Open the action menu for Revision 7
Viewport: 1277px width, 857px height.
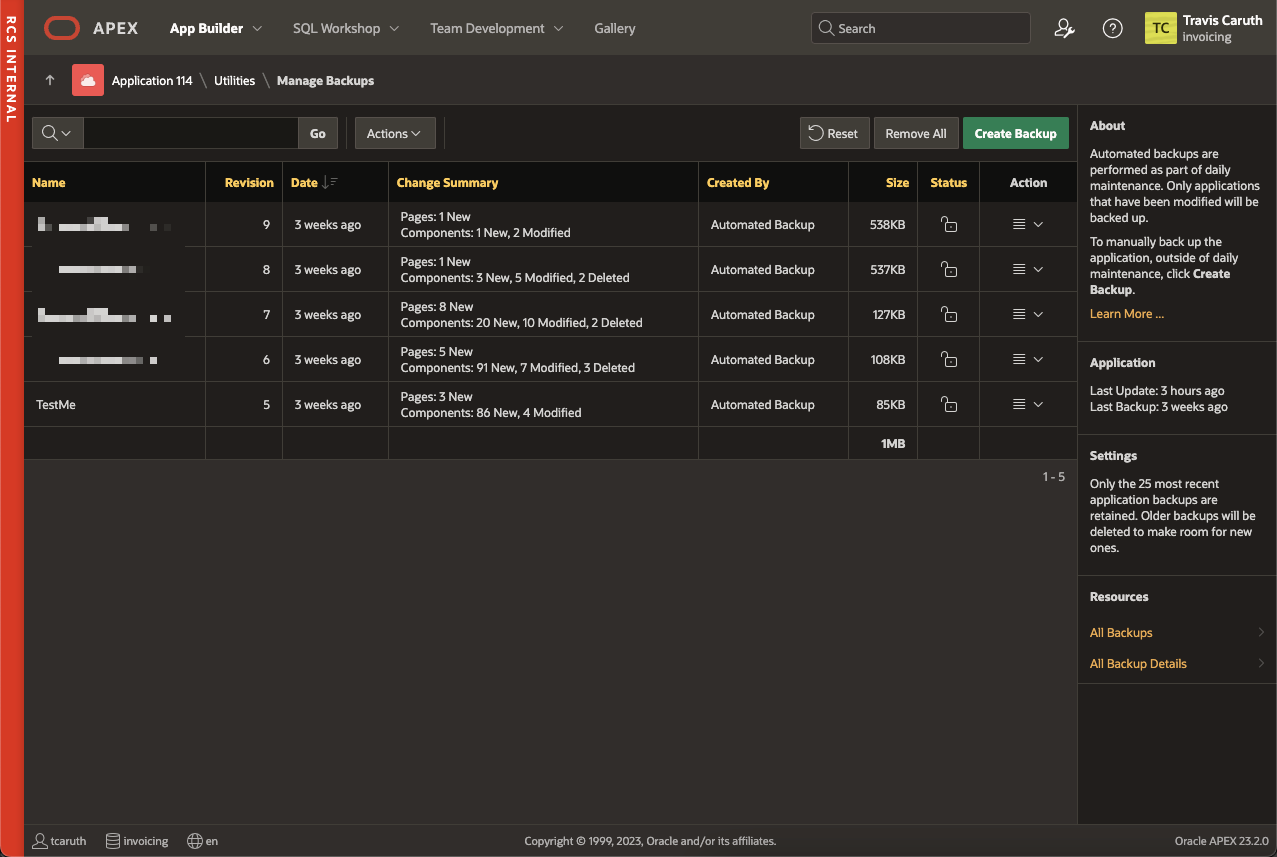1028,315
